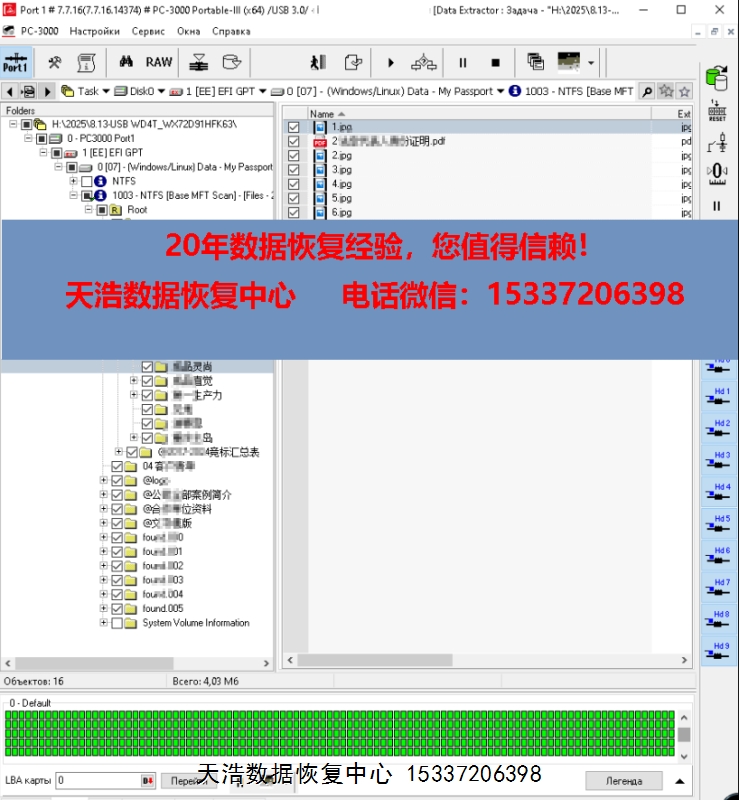Viewport: 739px width, 800px height.
Task: Open the Настройки menu
Action: pyautogui.click(x=94, y=31)
